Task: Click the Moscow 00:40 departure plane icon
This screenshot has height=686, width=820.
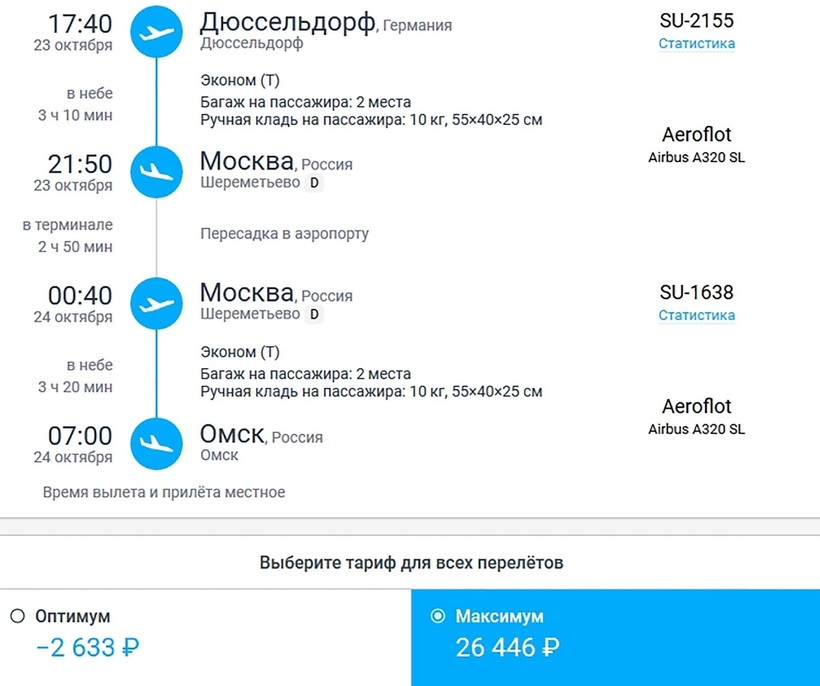Action: (157, 303)
